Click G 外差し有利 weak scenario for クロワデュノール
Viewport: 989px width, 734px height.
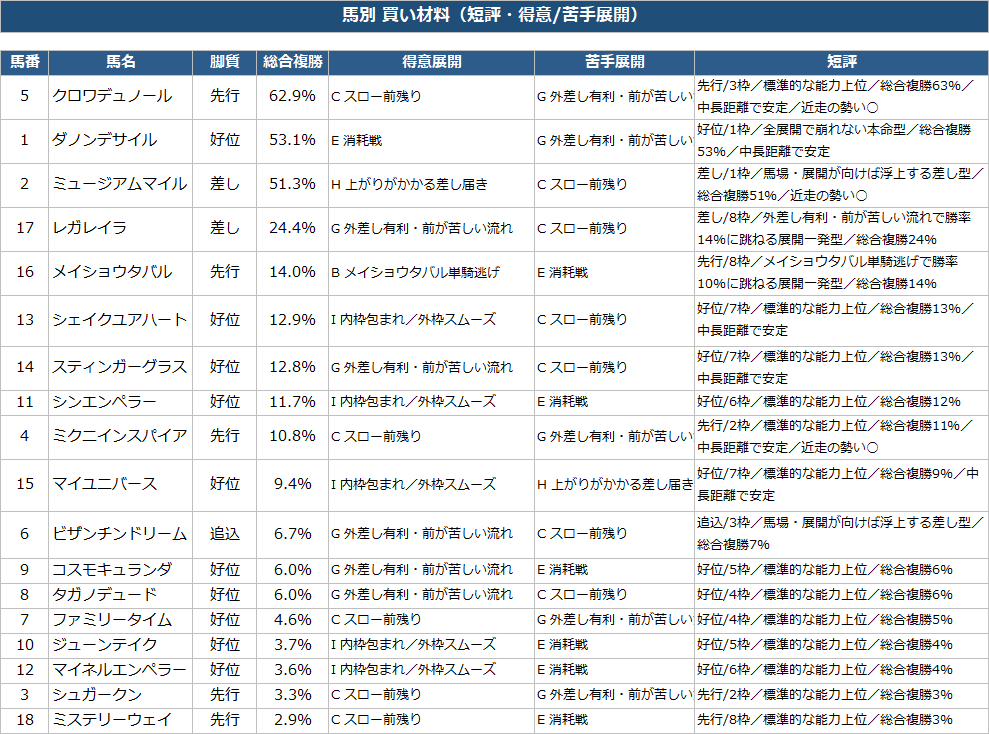pyautogui.click(x=615, y=96)
